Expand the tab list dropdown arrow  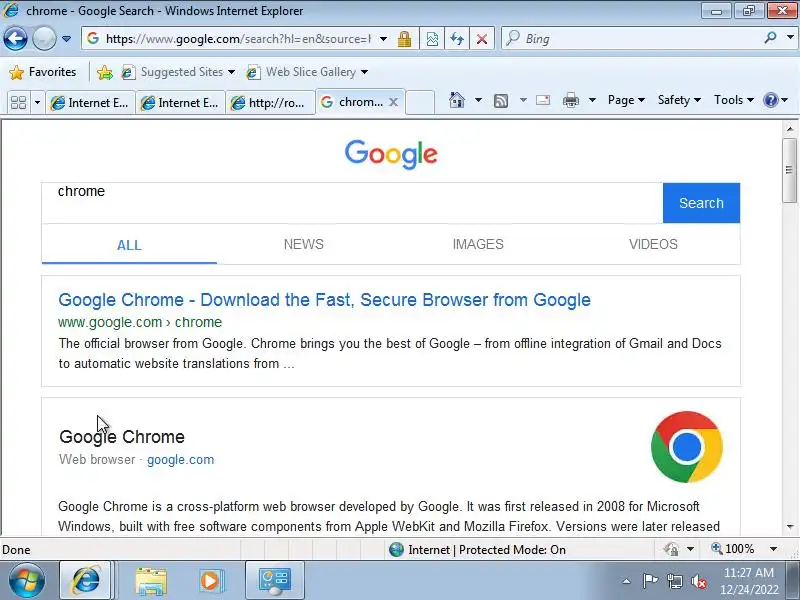(x=37, y=103)
